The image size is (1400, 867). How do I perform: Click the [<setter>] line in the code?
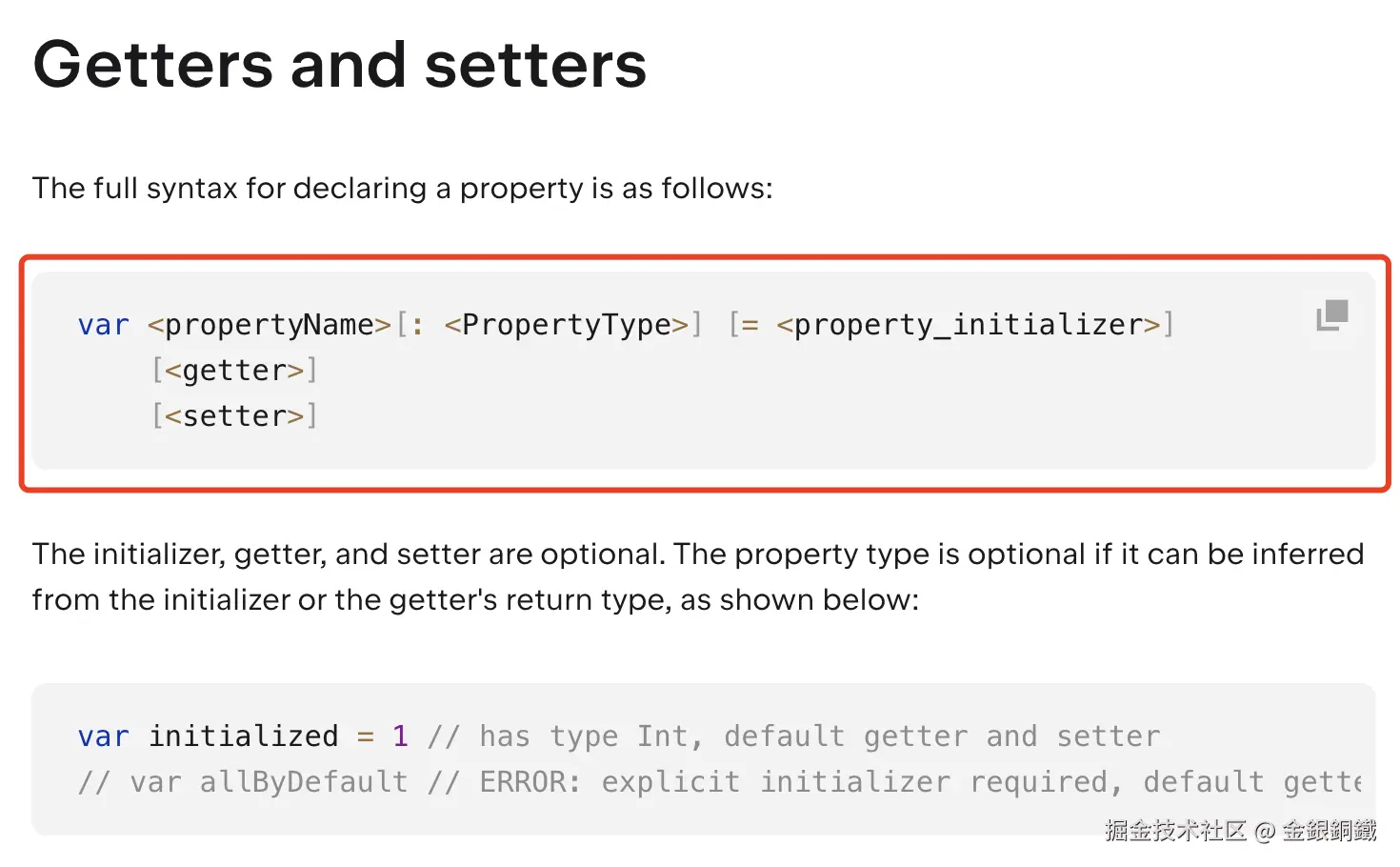tap(234, 416)
